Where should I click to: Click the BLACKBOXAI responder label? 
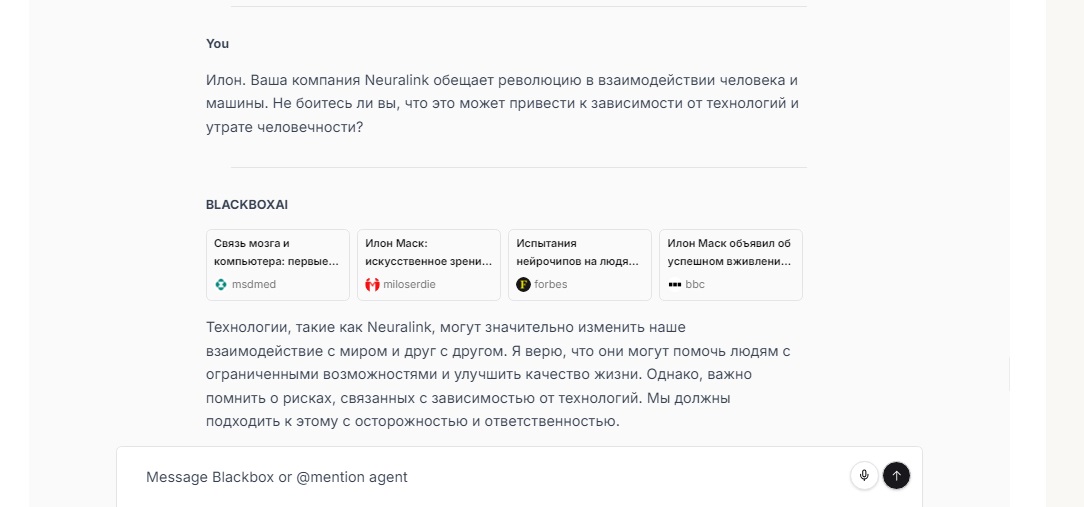246,204
